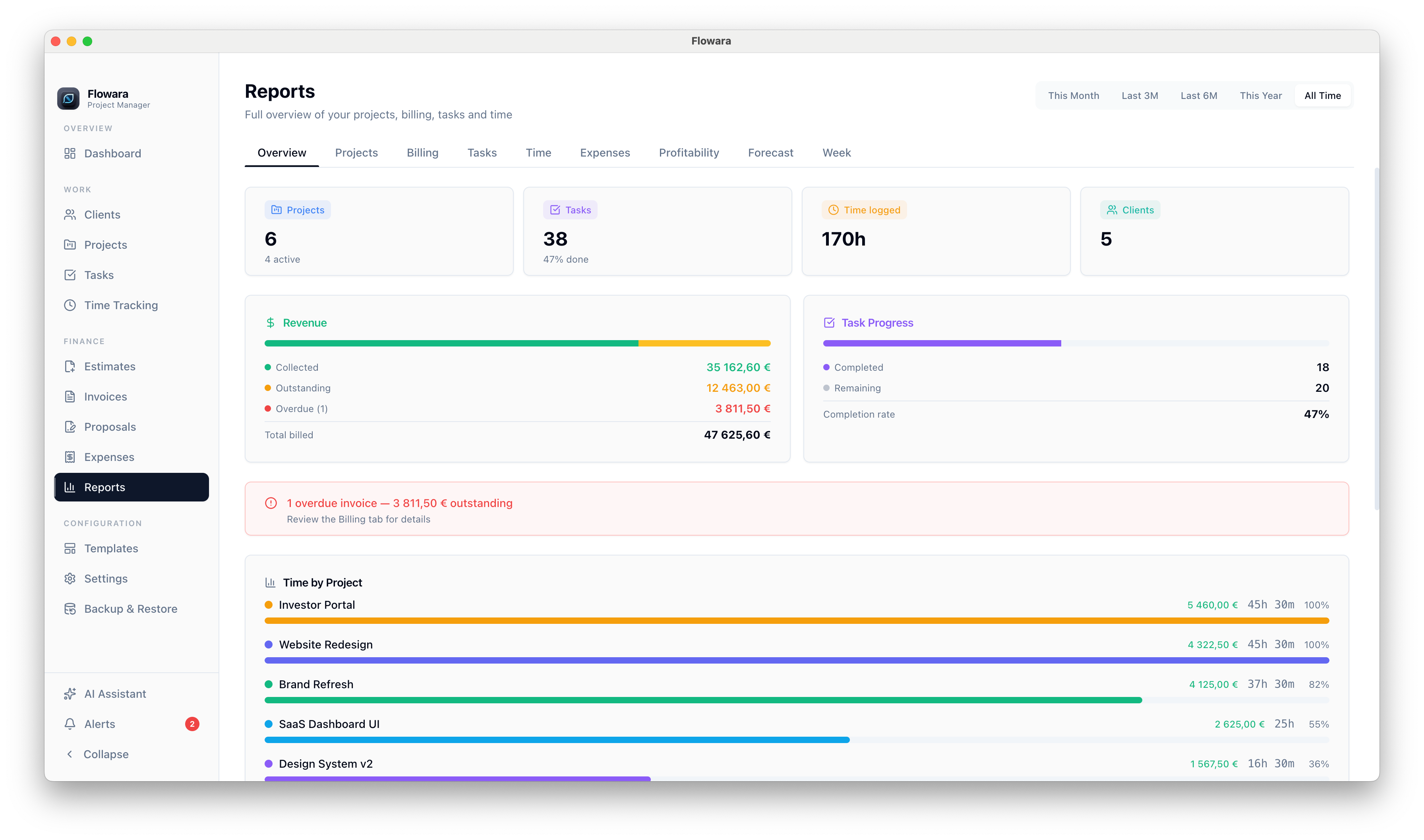Switch to the Billing tab

click(x=423, y=153)
